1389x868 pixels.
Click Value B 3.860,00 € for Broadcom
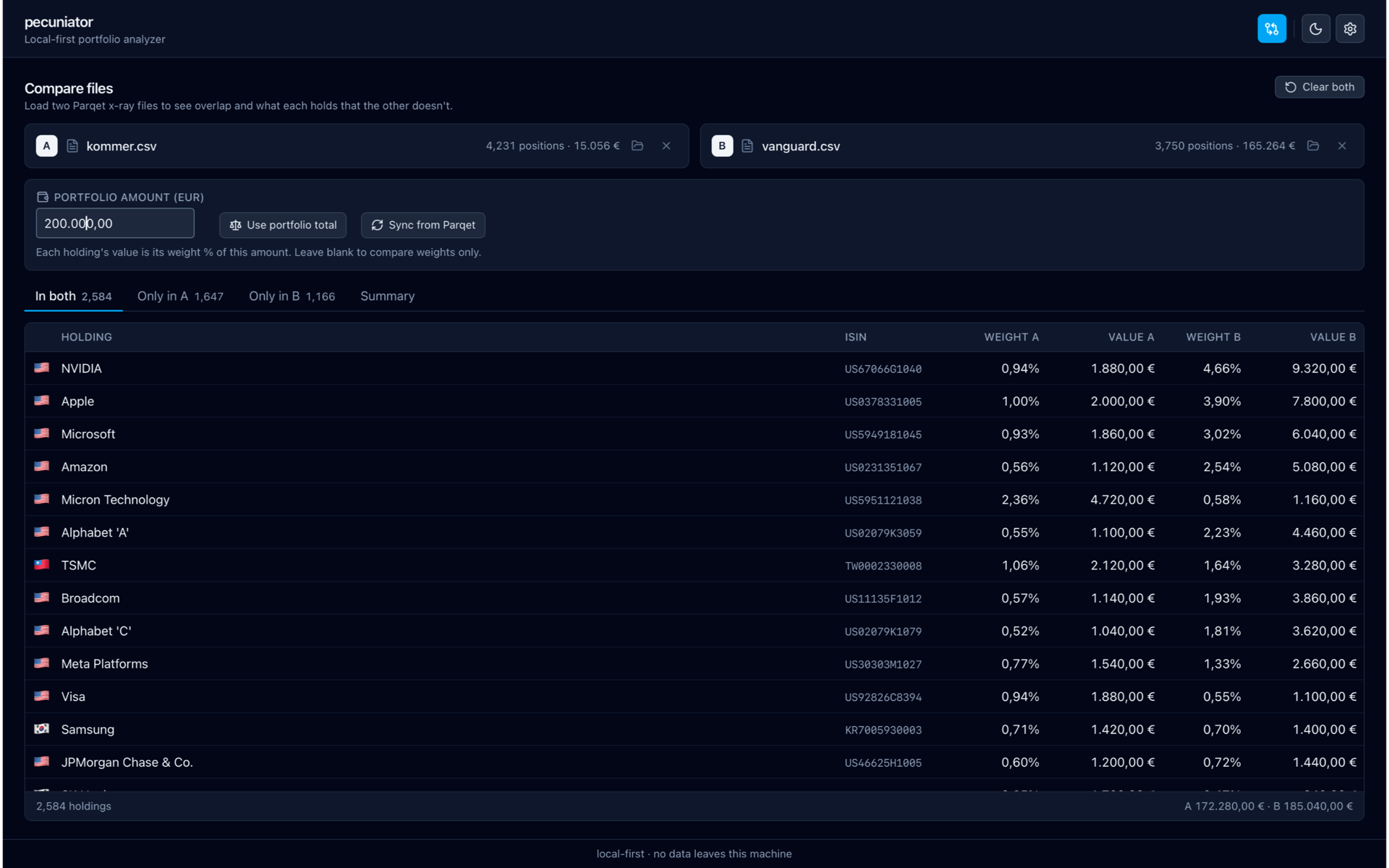[x=1324, y=598]
